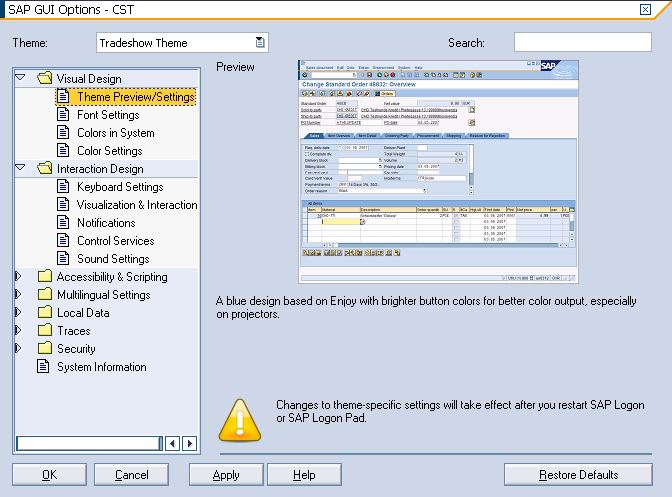Collapse the Interaction Design folder
The height and width of the screenshot is (497, 672).
click(20, 168)
